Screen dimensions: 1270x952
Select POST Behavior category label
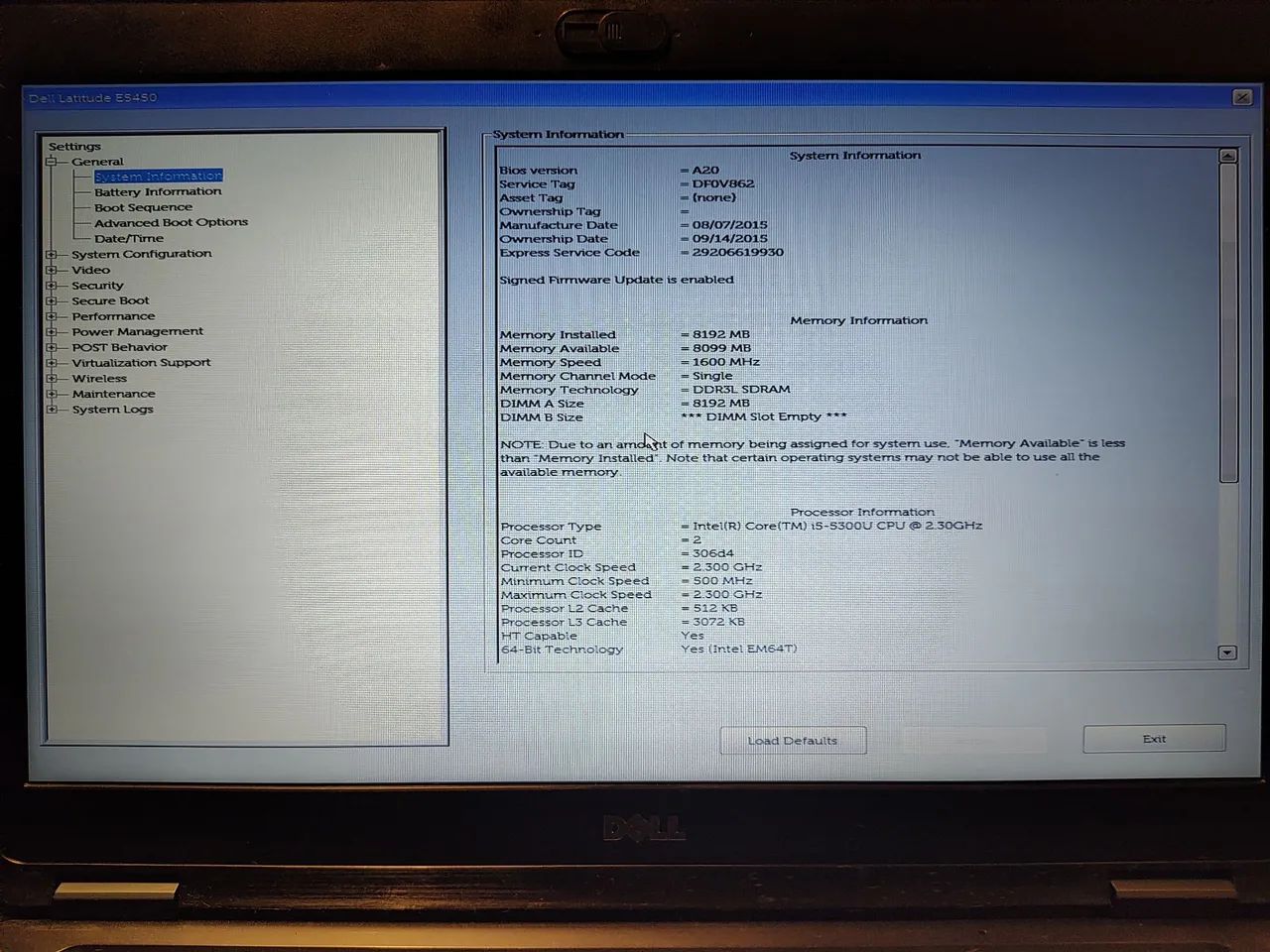[x=119, y=347]
